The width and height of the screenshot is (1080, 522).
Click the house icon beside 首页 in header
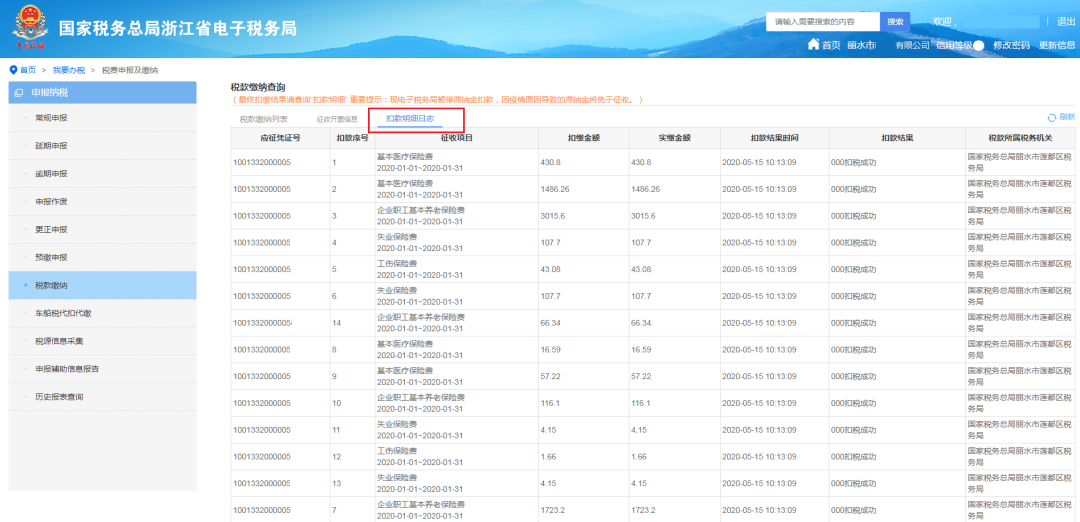813,45
